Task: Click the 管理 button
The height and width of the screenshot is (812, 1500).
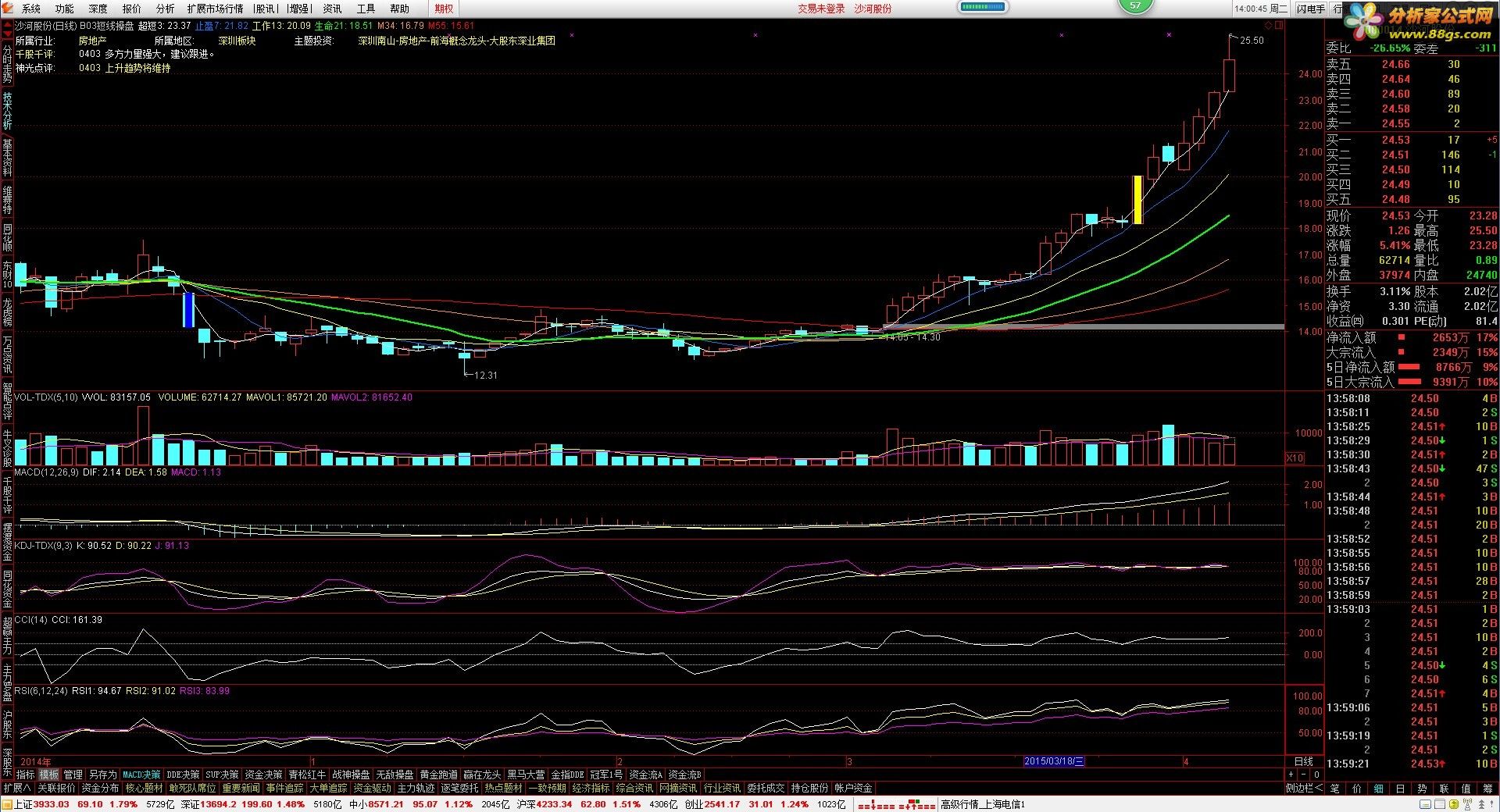Action: [x=73, y=775]
